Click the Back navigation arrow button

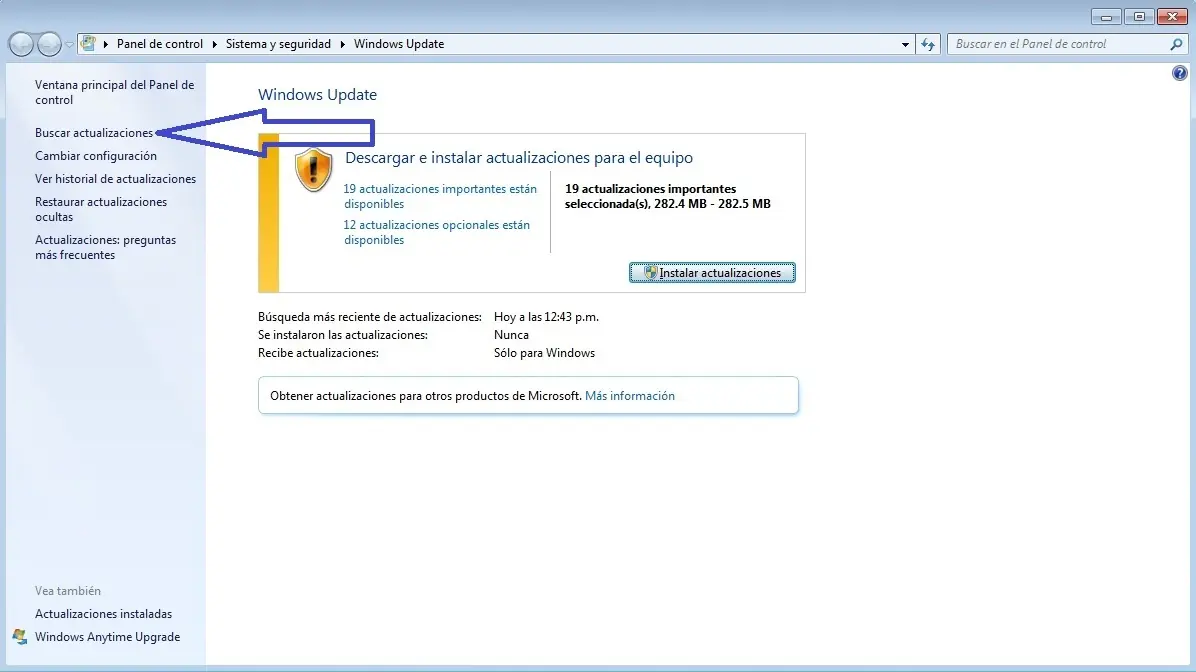(x=21, y=44)
